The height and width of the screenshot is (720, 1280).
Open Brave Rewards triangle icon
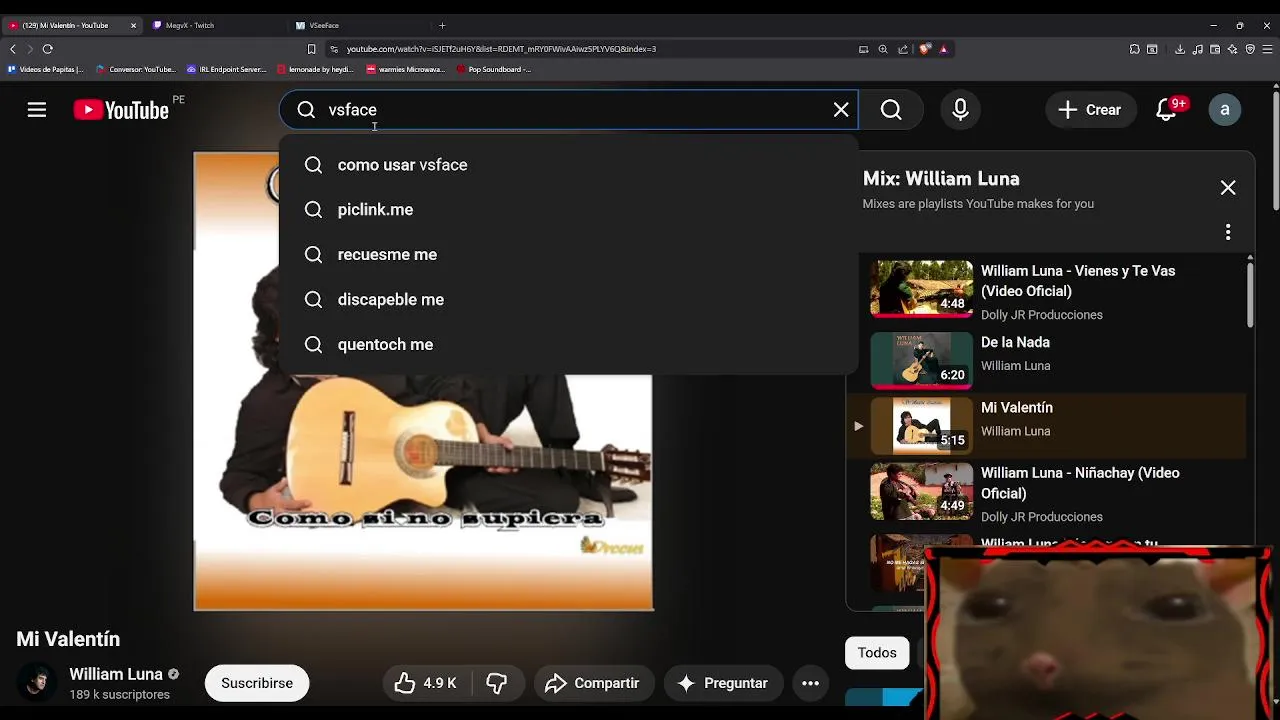(x=943, y=49)
